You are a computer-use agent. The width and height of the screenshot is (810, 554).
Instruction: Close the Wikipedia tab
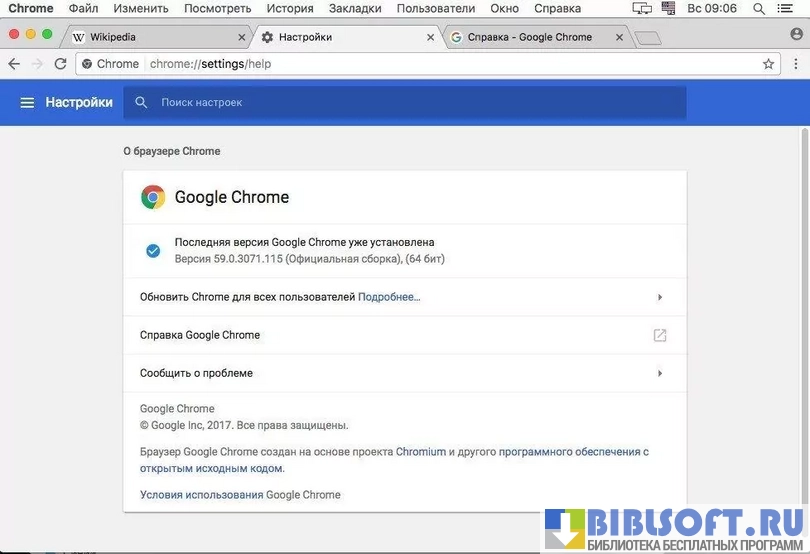point(241,38)
